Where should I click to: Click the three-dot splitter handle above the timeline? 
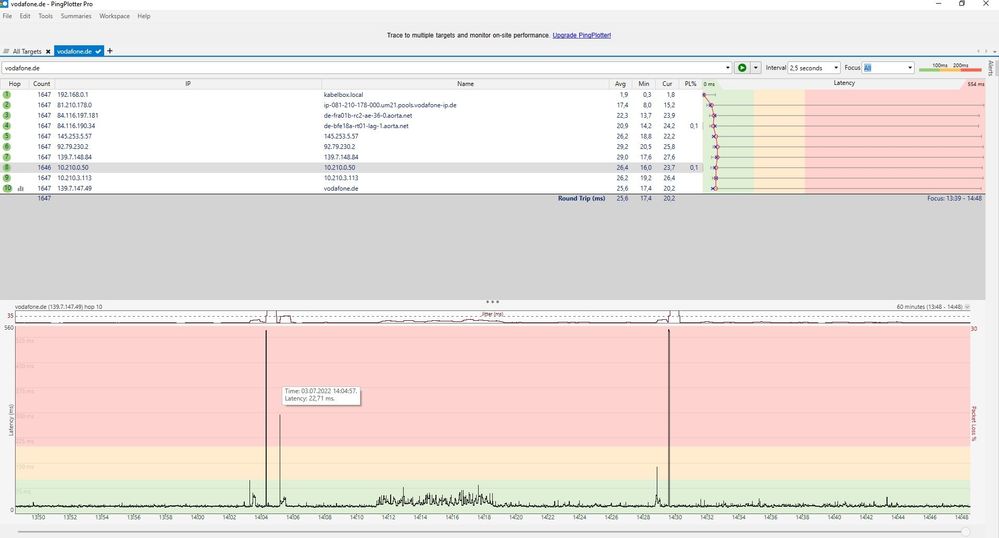click(492, 302)
